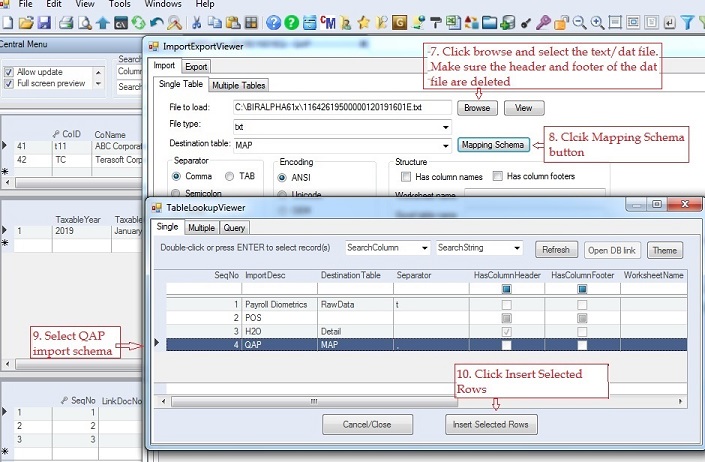Image resolution: width=705 pixels, height=462 pixels.
Task: Click the green refresh arrows icon
Action: click(138, 22)
